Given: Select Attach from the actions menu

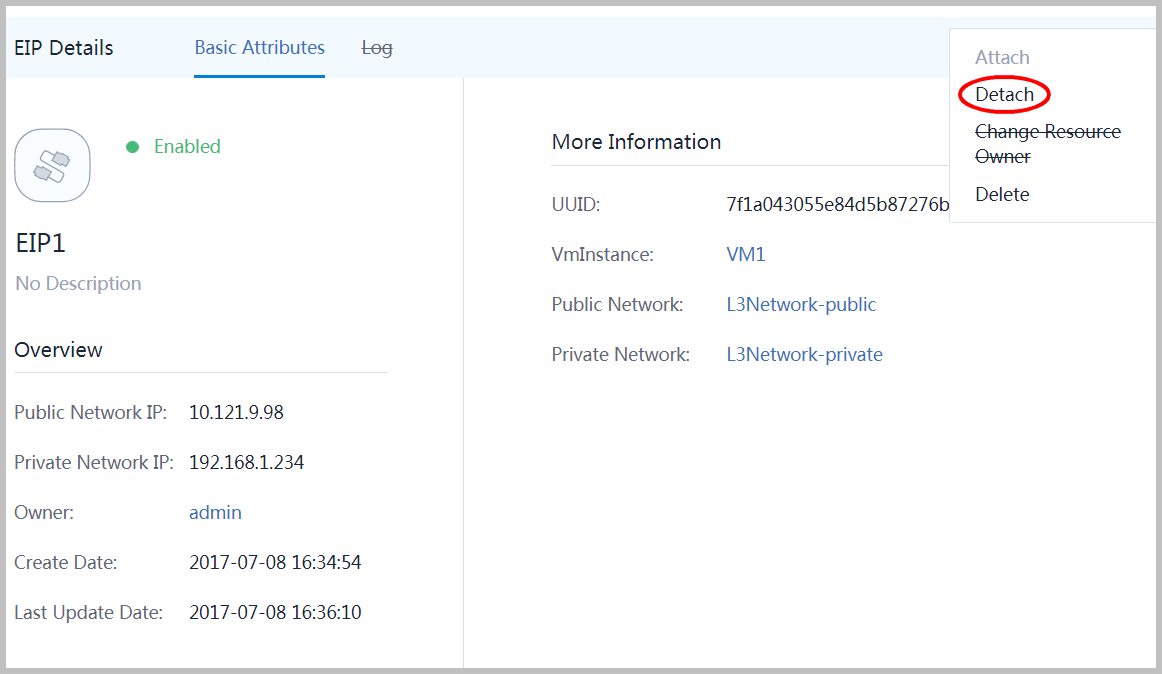Looking at the screenshot, I should [x=1002, y=57].
